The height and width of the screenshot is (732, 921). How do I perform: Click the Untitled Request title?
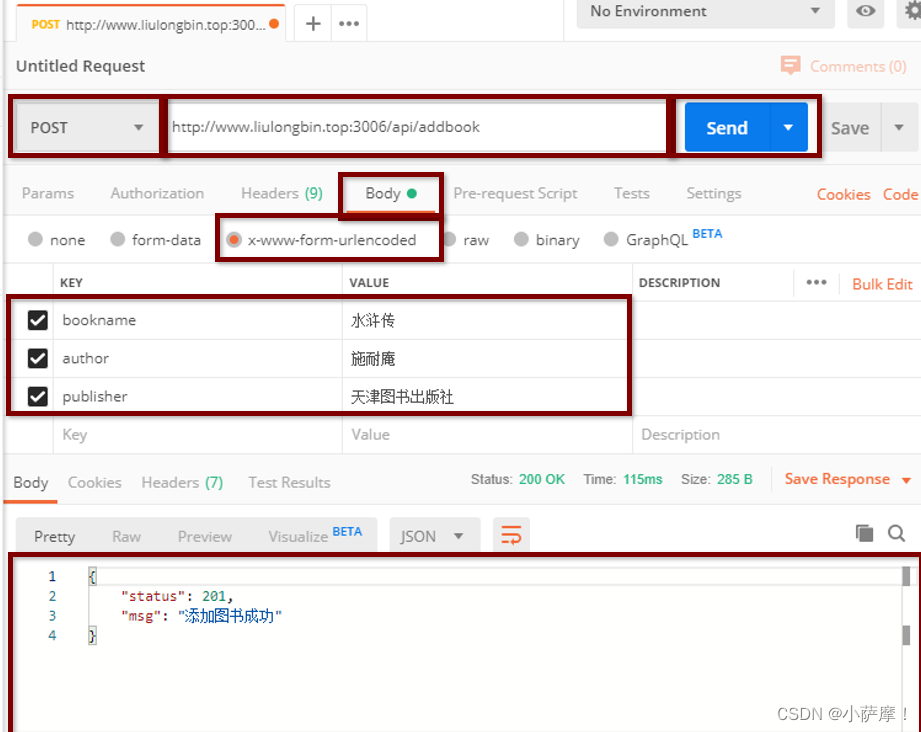80,66
